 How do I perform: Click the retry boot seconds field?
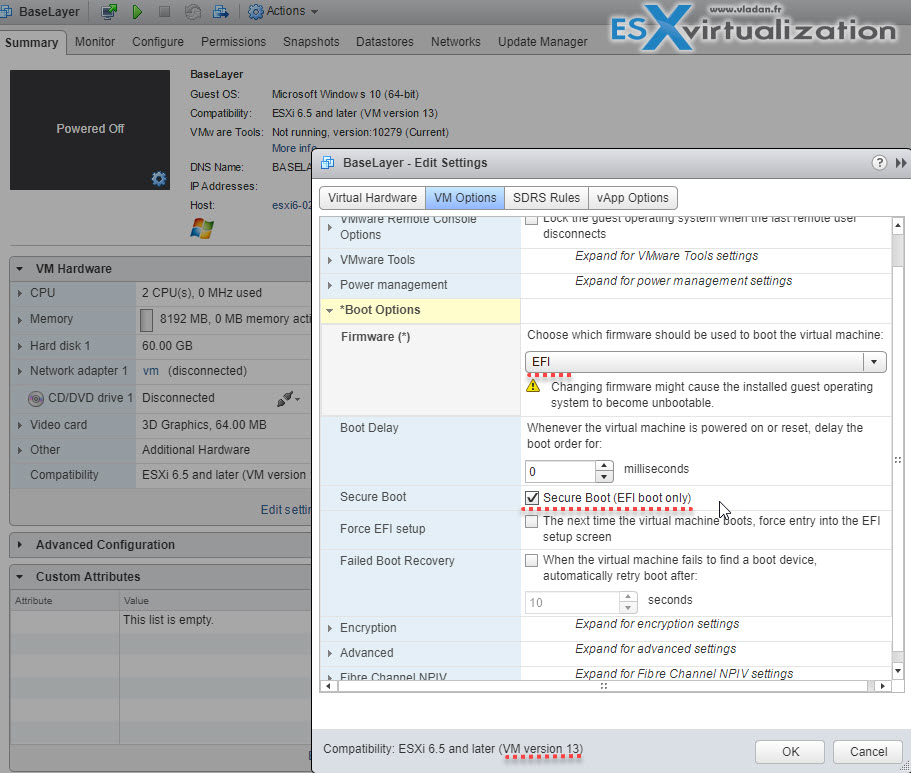tap(572, 603)
